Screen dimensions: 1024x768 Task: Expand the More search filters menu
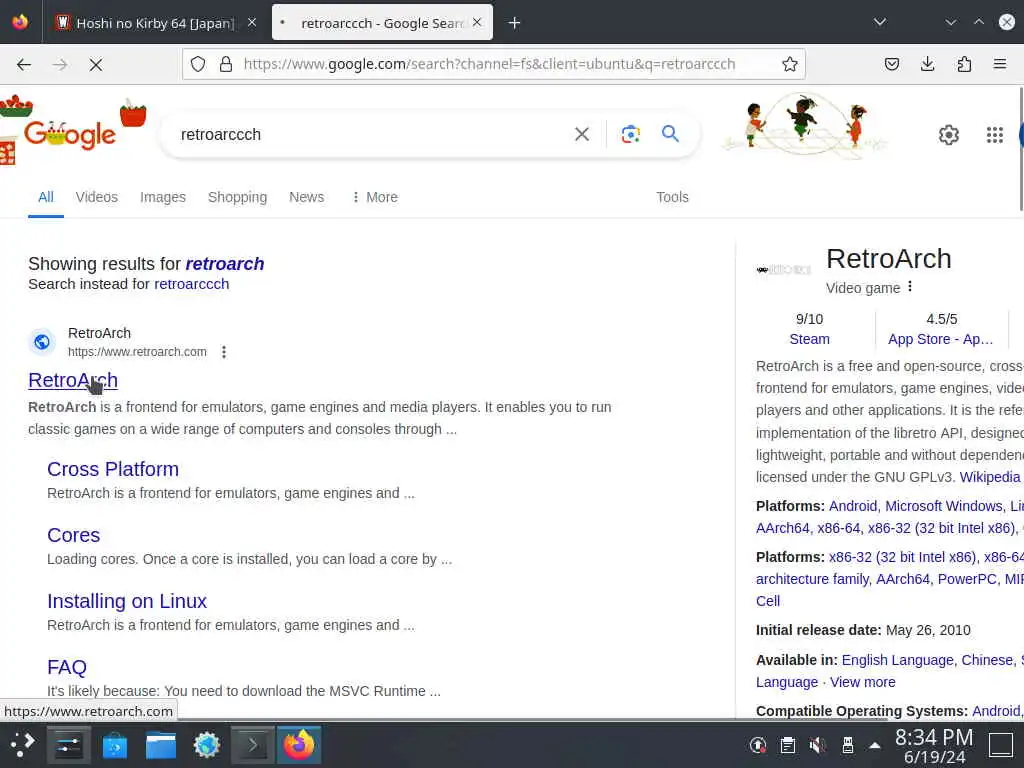pos(375,197)
